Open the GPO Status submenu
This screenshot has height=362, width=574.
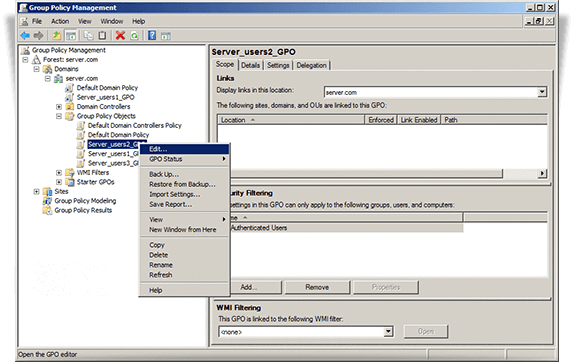tap(185, 159)
